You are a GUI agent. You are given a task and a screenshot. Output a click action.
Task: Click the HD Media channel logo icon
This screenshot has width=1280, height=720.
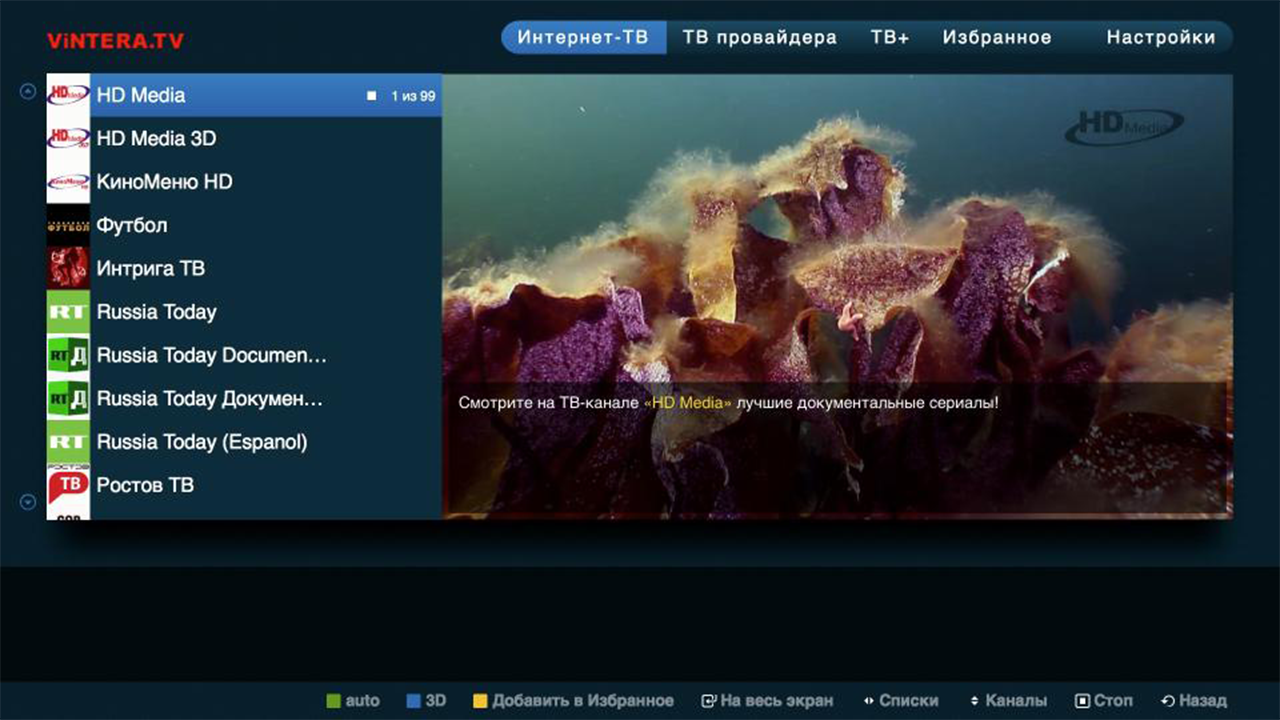click(x=68, y=95)
